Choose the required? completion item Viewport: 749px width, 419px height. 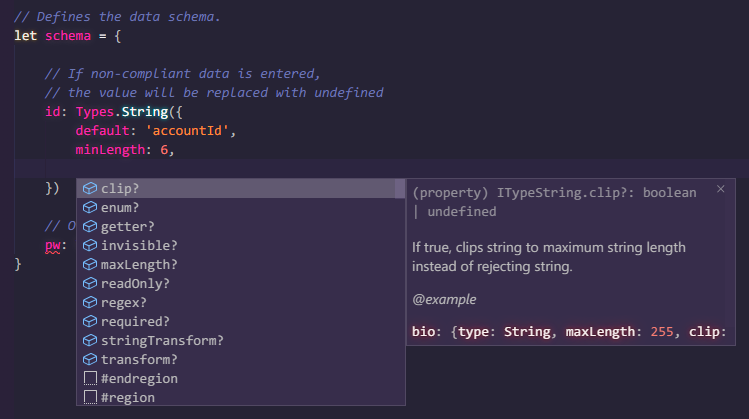coord(135,321)
